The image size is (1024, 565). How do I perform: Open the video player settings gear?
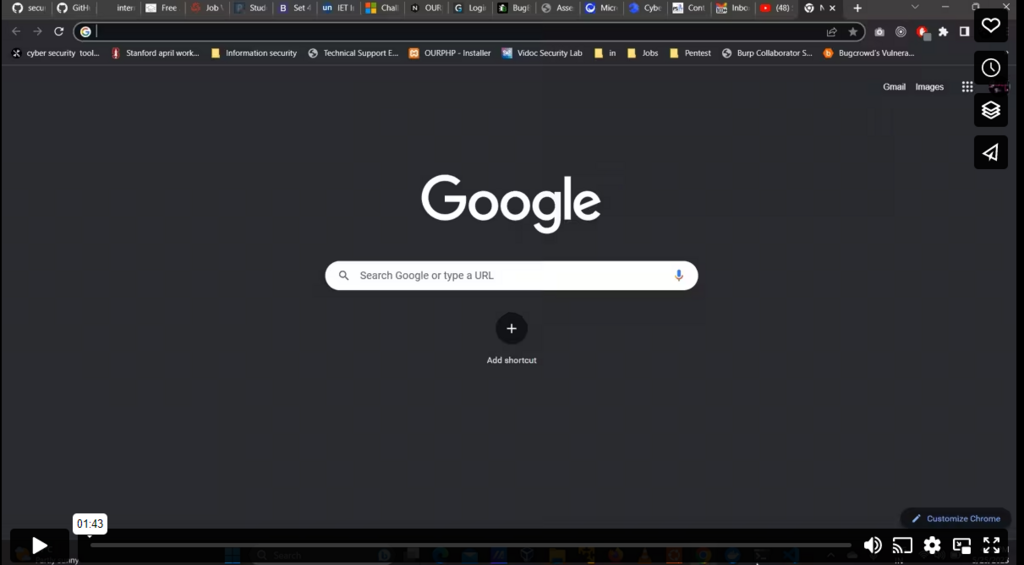click(932, 545)
